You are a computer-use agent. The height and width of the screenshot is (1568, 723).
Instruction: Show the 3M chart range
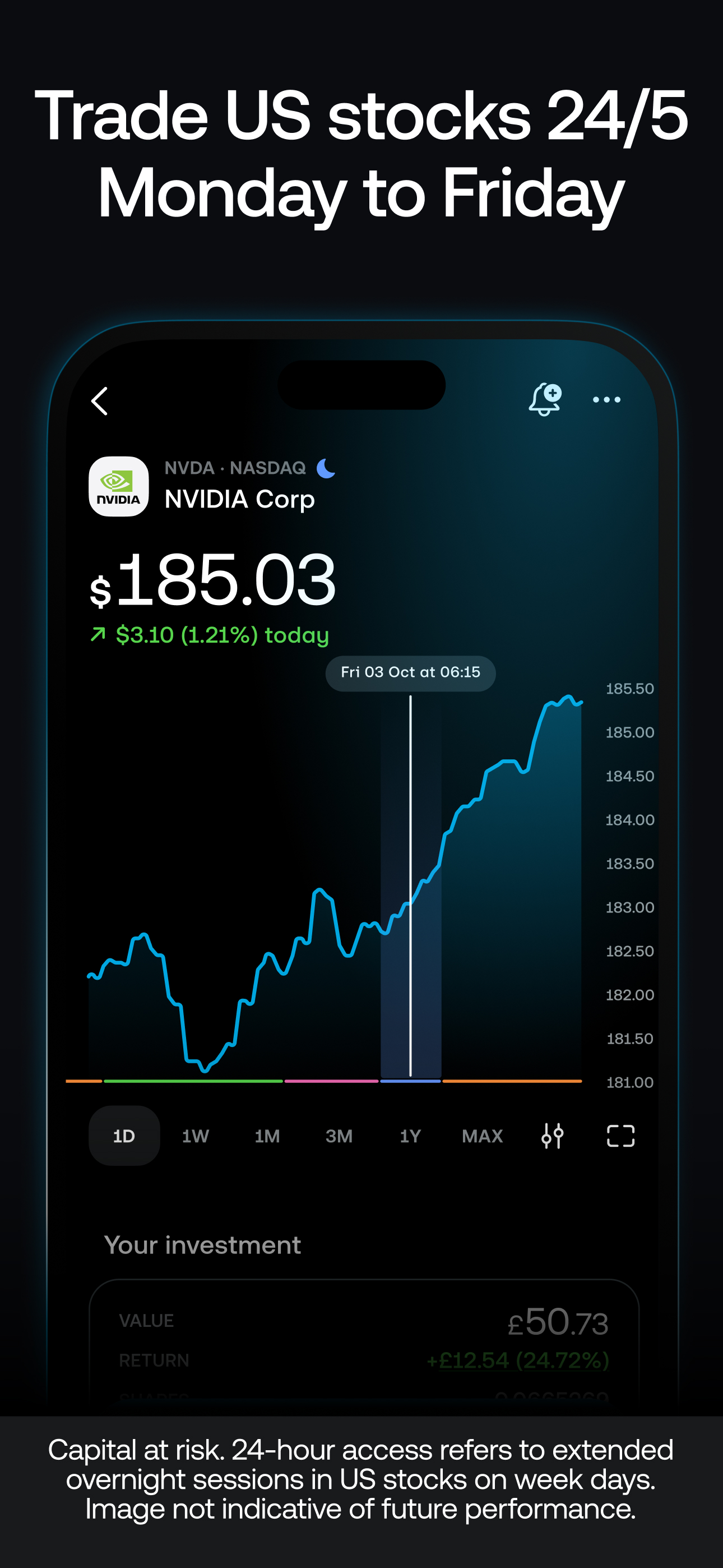point(339,1136)
